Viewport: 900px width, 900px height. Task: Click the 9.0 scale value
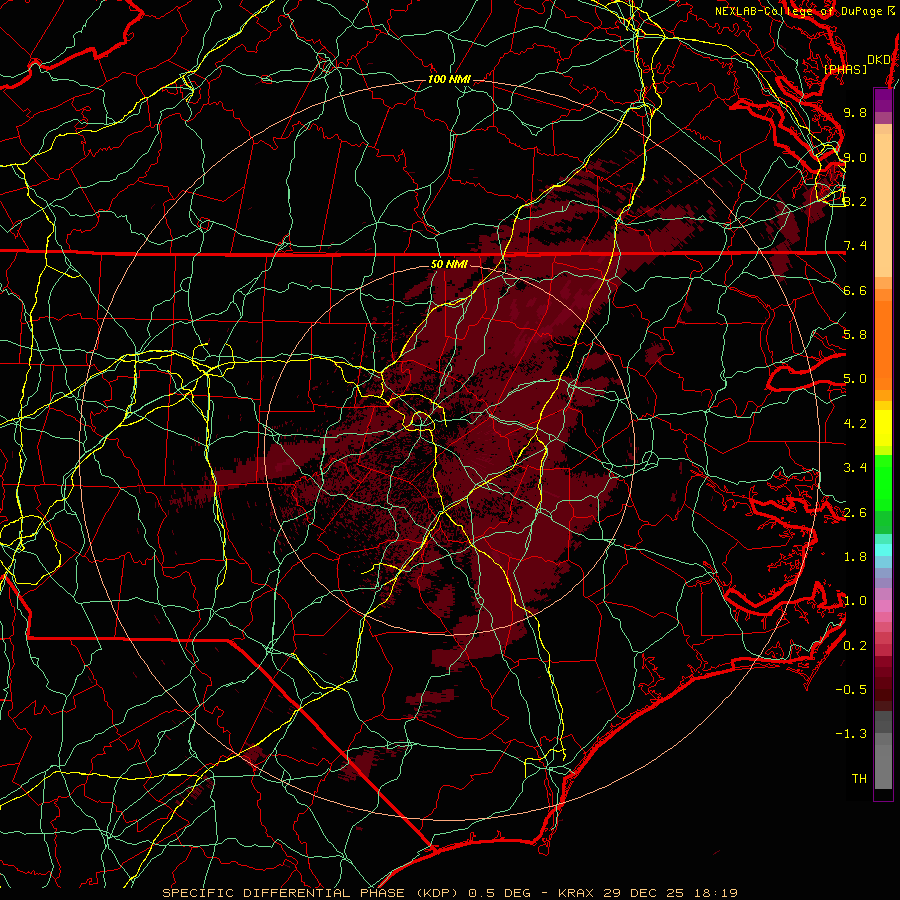tap(855, 157)
